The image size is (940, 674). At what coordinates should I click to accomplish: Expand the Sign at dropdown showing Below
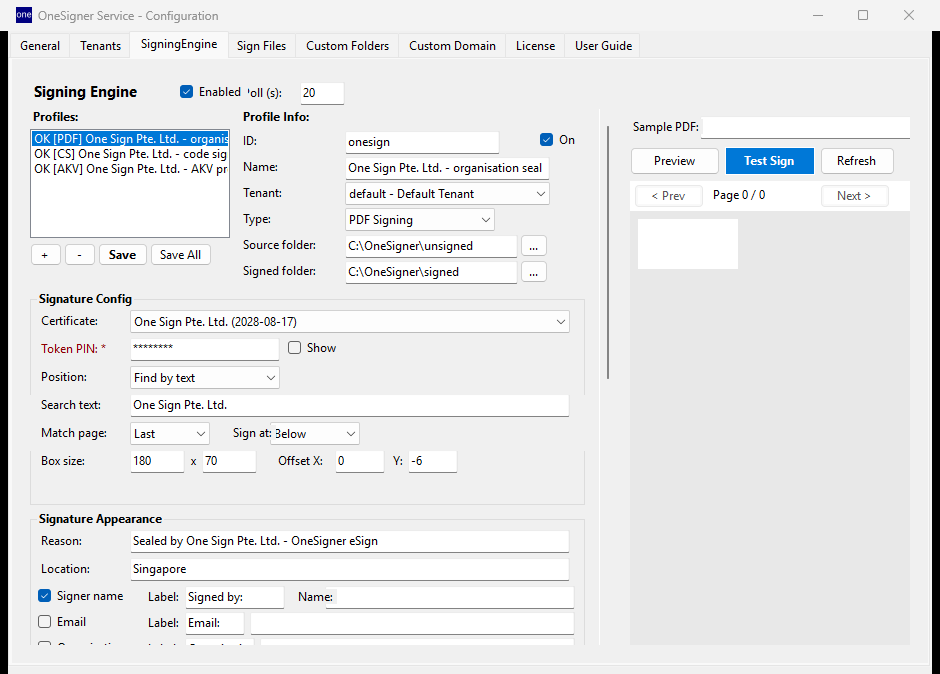click(315, 434)
